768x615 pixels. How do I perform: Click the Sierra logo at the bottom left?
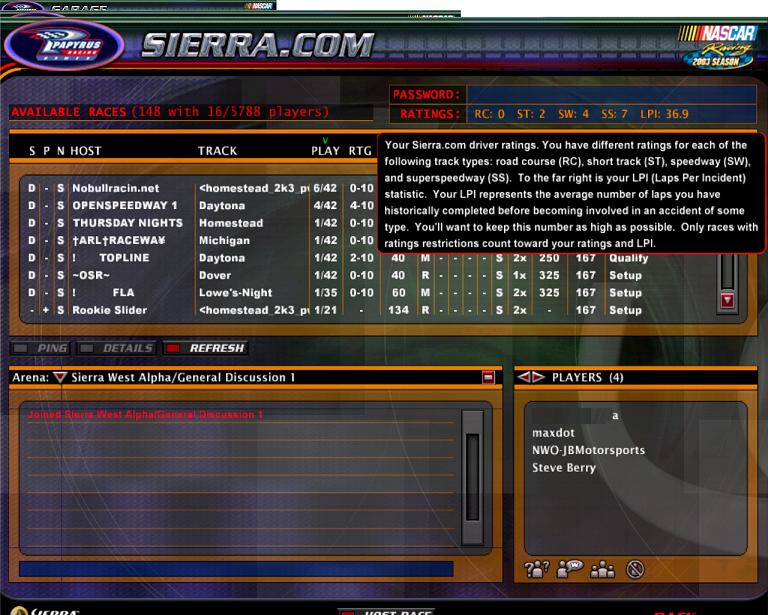45,611
